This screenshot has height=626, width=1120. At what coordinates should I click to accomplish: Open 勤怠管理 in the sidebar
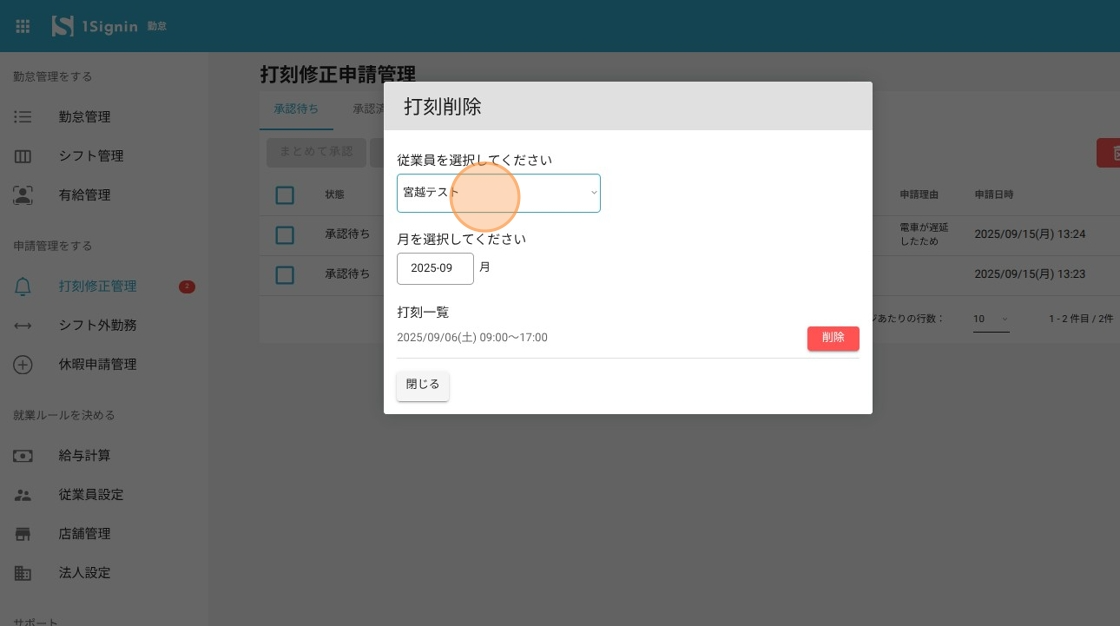[x=84, y=116]
